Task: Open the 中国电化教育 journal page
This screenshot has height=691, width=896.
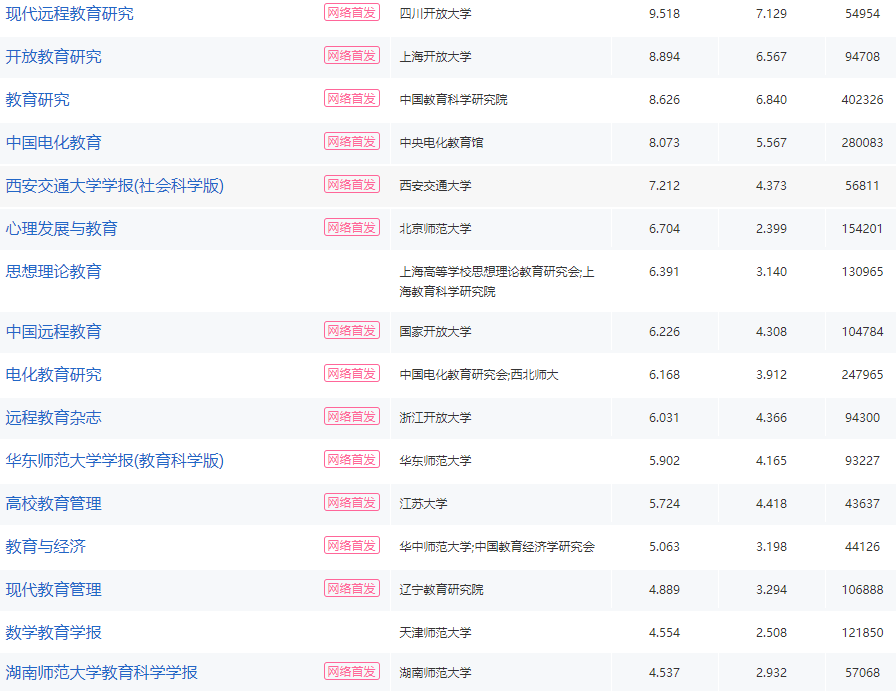Action: 54,142
